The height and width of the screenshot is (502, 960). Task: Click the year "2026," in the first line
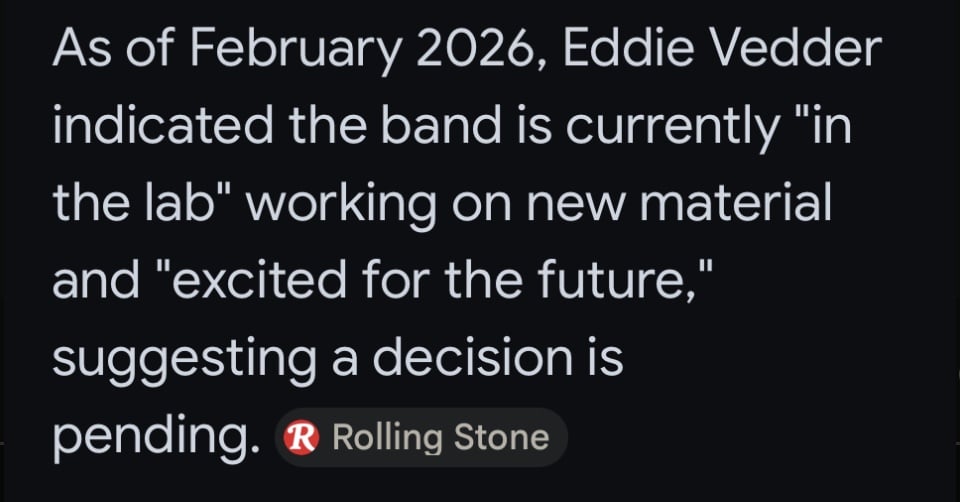click(481, 50)
